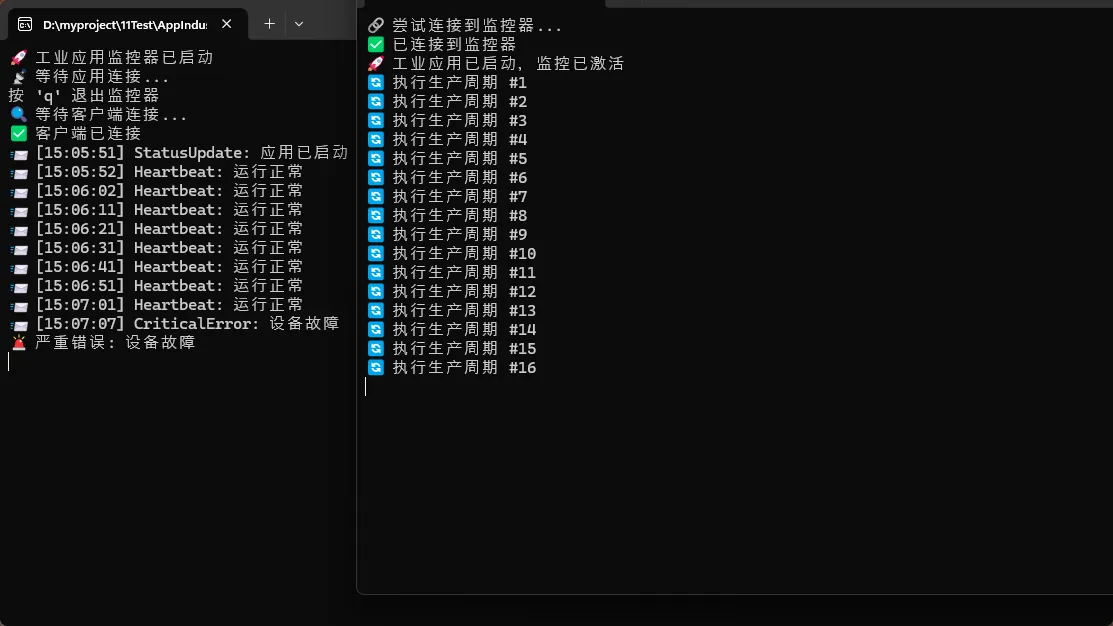
Task: Click the green checkmark beside 已连接到监控器
Action: pyautogui.click(x=376, y=45)
